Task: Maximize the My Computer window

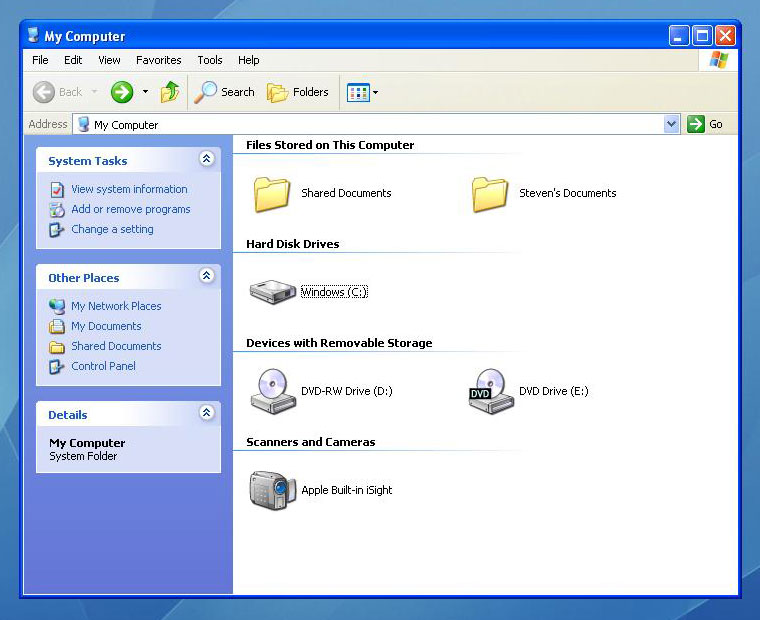Action: pyautogui.click(x=702, y=35)
